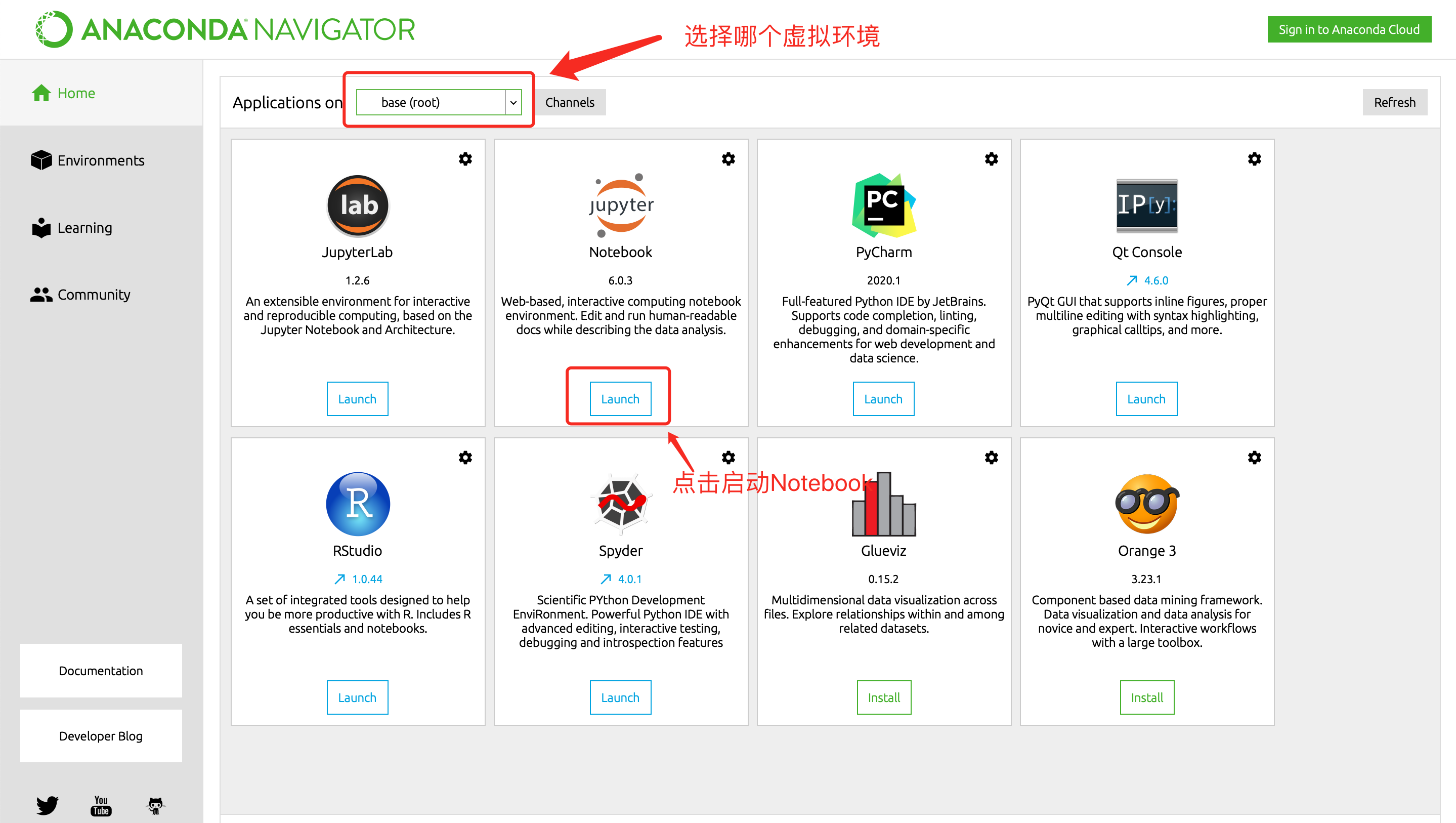Open the YouTube icon

(x=101, y=805)
